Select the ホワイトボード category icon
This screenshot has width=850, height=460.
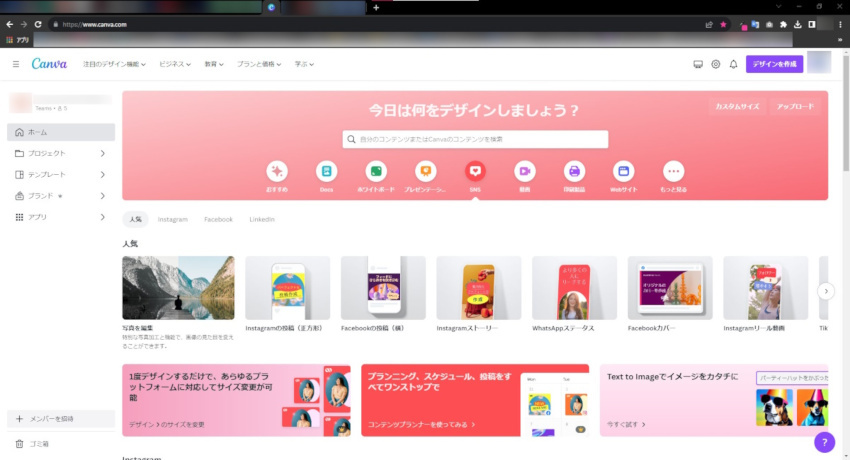pos(375,171)
